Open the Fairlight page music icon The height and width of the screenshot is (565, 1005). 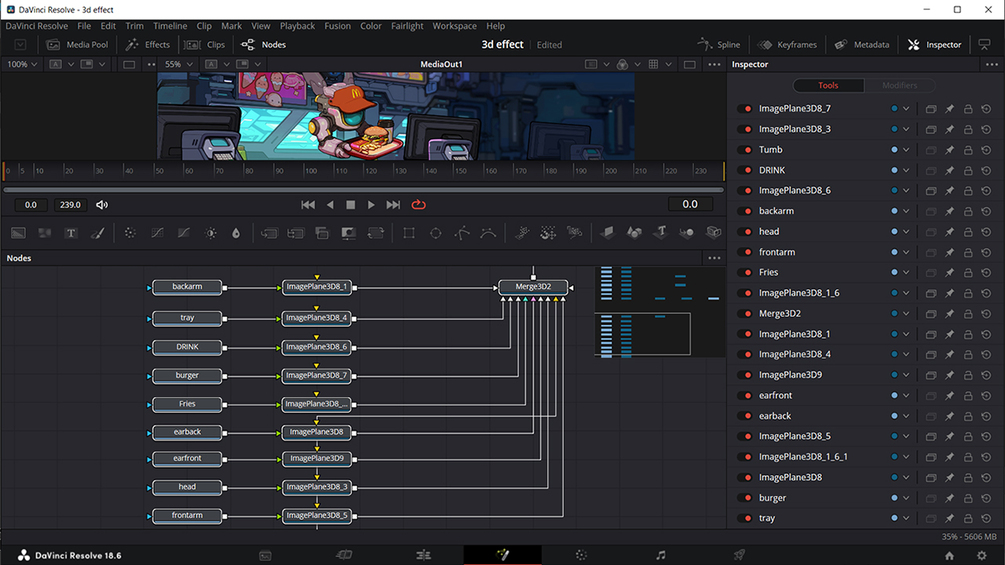[x=661, y=555]
